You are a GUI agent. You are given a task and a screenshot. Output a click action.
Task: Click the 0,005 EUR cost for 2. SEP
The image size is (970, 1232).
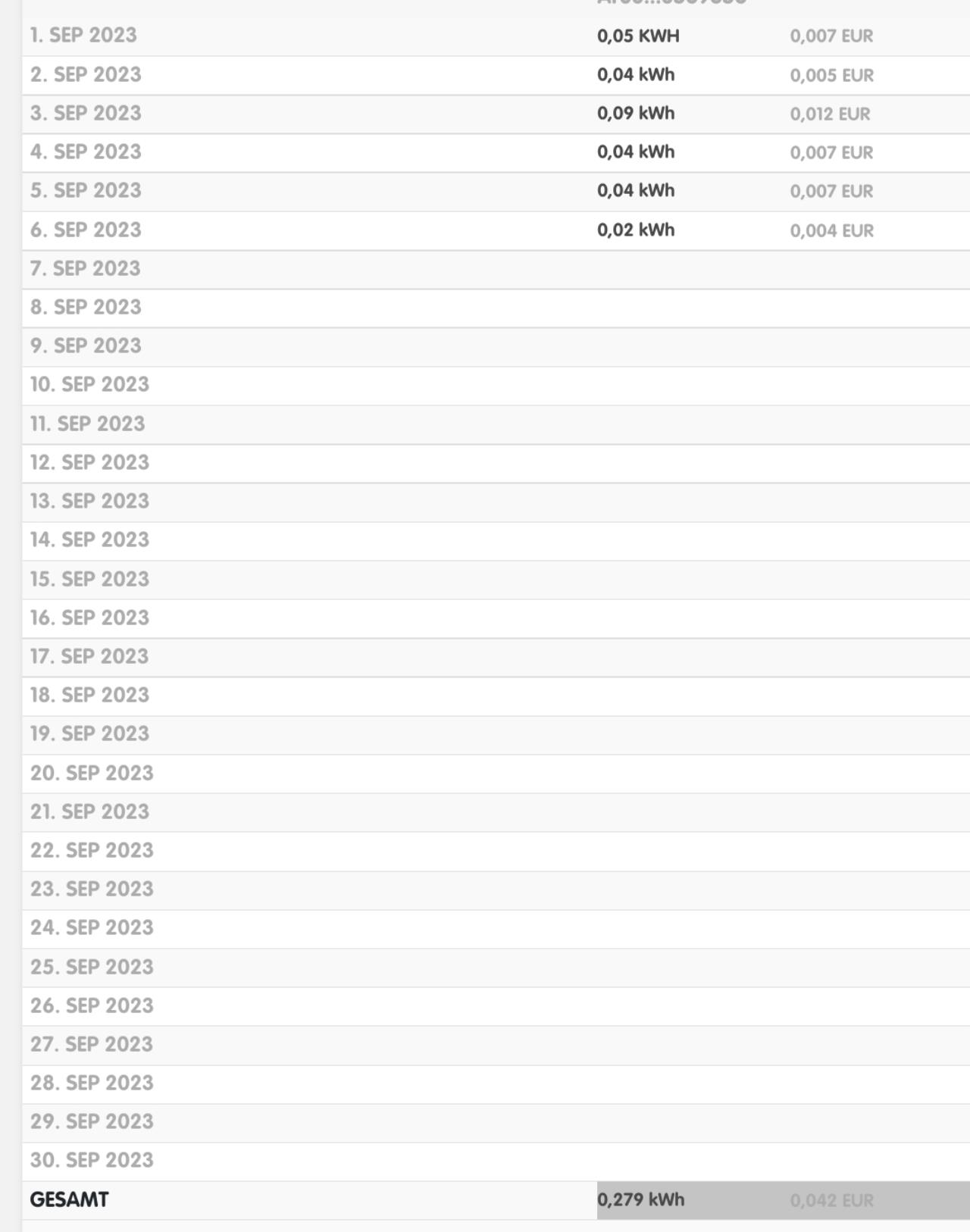point(831,75)
